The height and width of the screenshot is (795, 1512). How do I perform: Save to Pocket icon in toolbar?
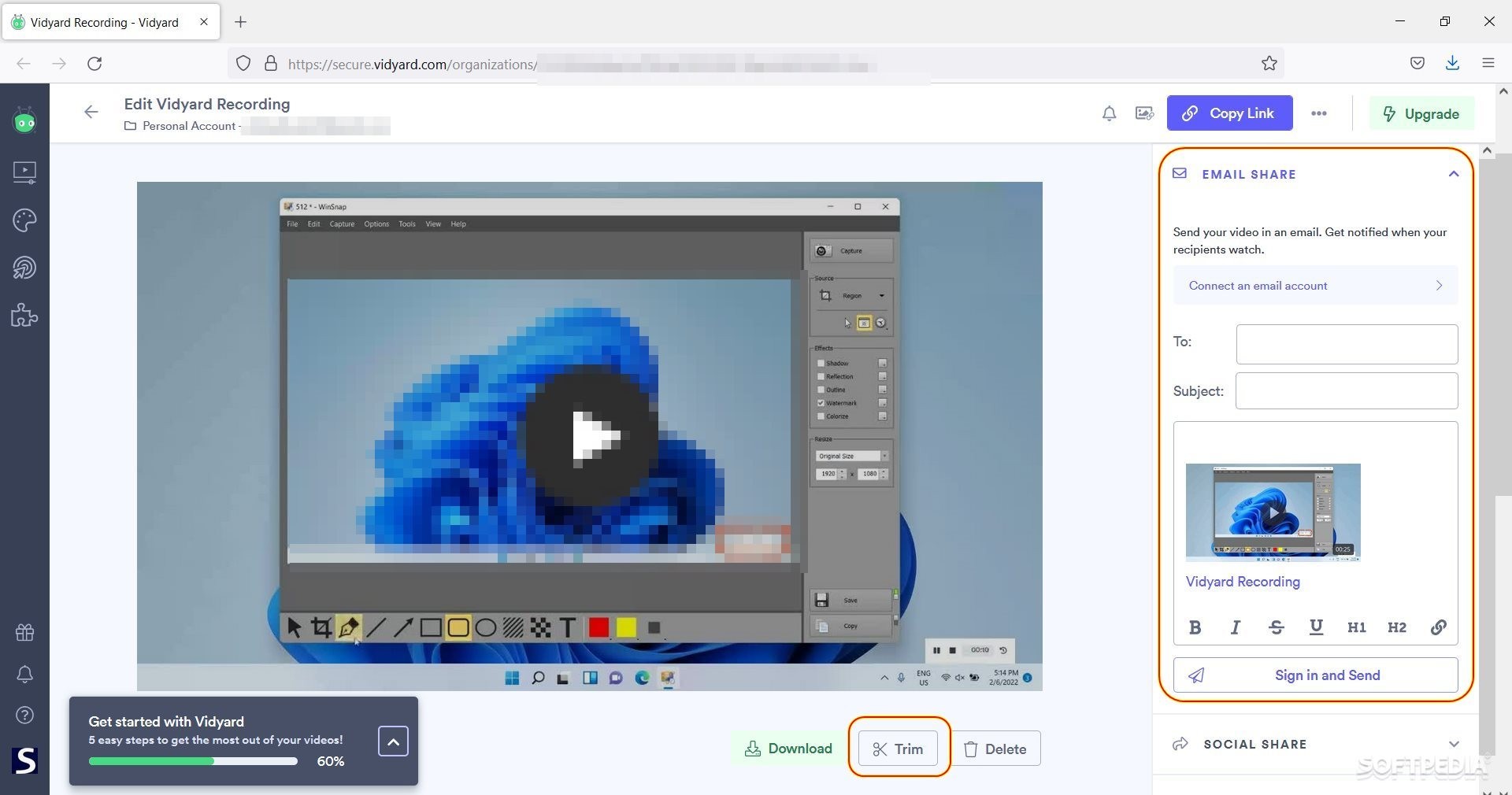coord(1417,64)
